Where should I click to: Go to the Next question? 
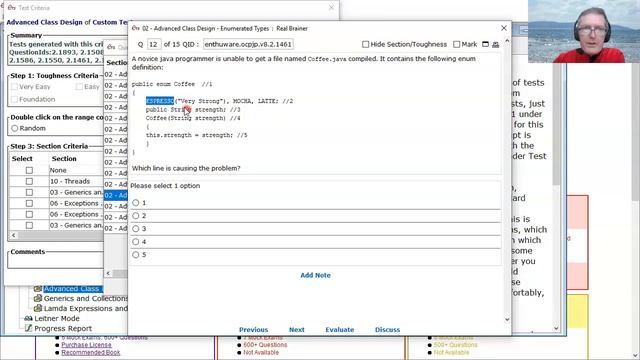(x=297, y=329)
